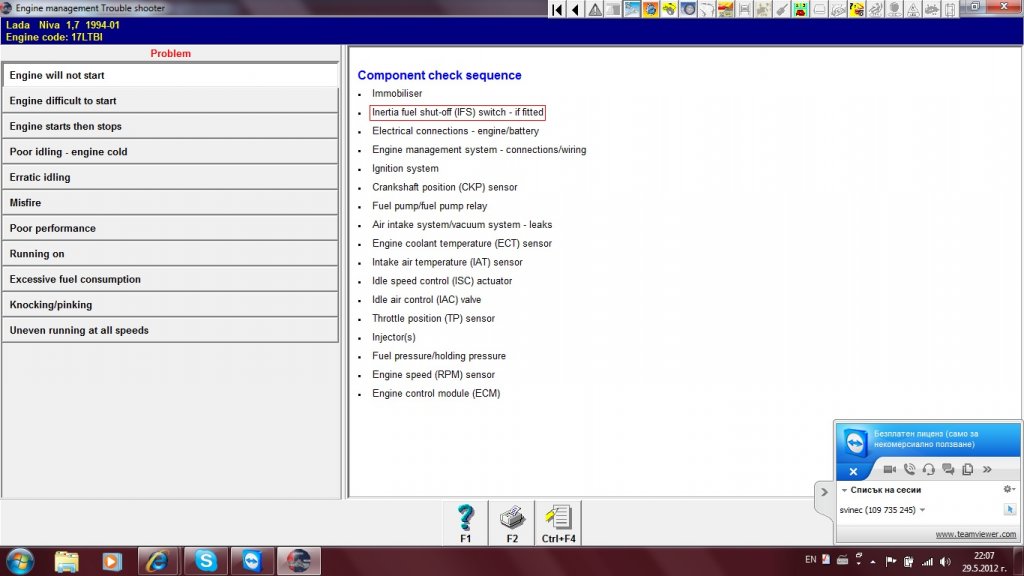Image resolution: width=1024 pixels, height=576 pixels.
Task: Click 'Engine control module (ECM)' item
Action: 436,393
